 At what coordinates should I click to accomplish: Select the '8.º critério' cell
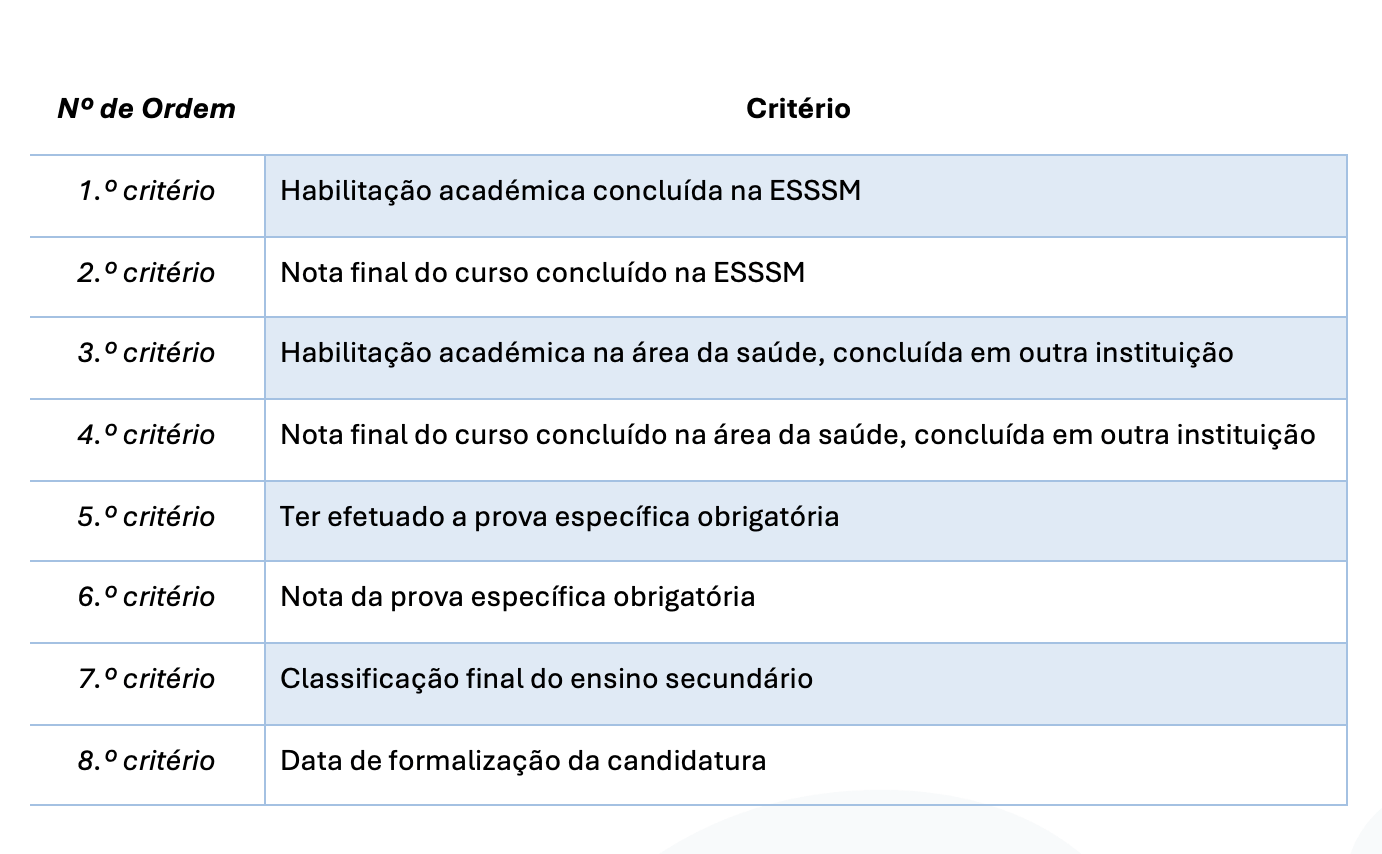(x=146, y=761)
